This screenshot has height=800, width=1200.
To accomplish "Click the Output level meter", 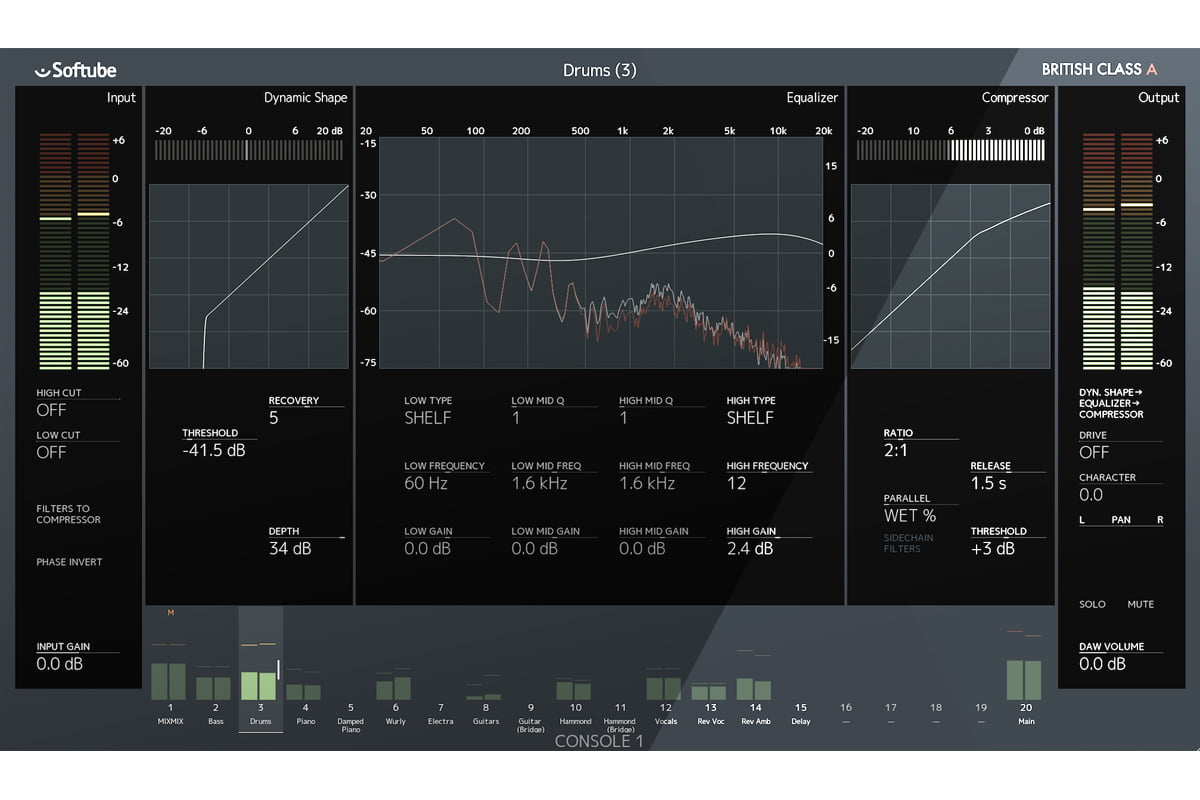I will coord(1118,250).
